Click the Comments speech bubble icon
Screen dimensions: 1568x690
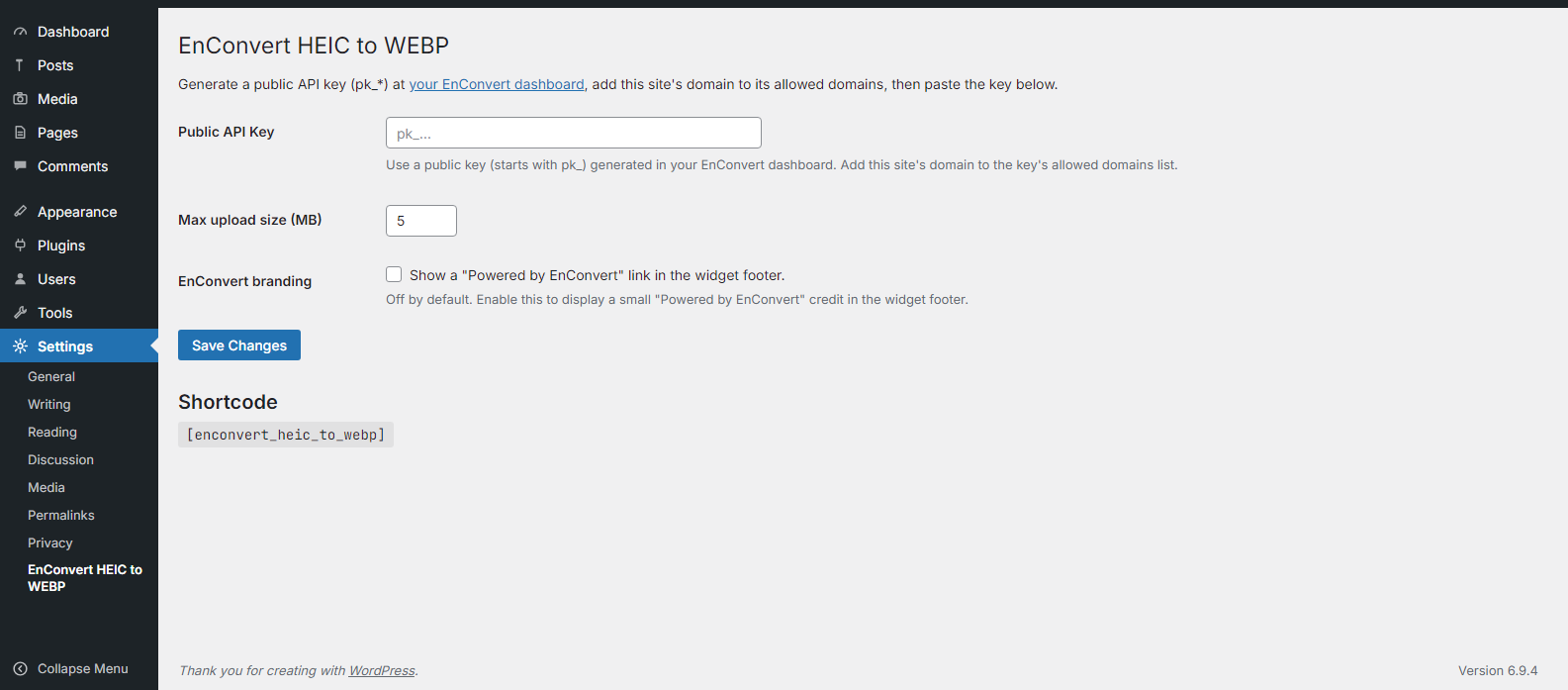[20, 166]
